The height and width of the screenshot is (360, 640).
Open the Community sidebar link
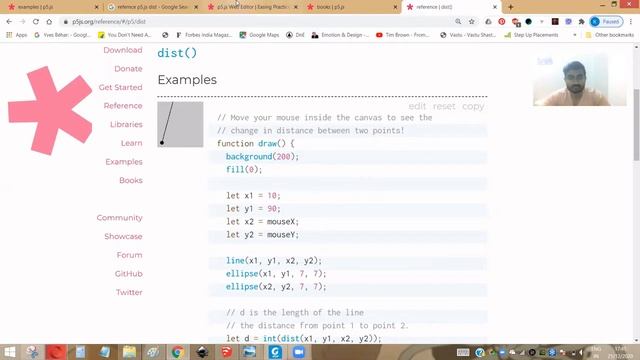120,218
